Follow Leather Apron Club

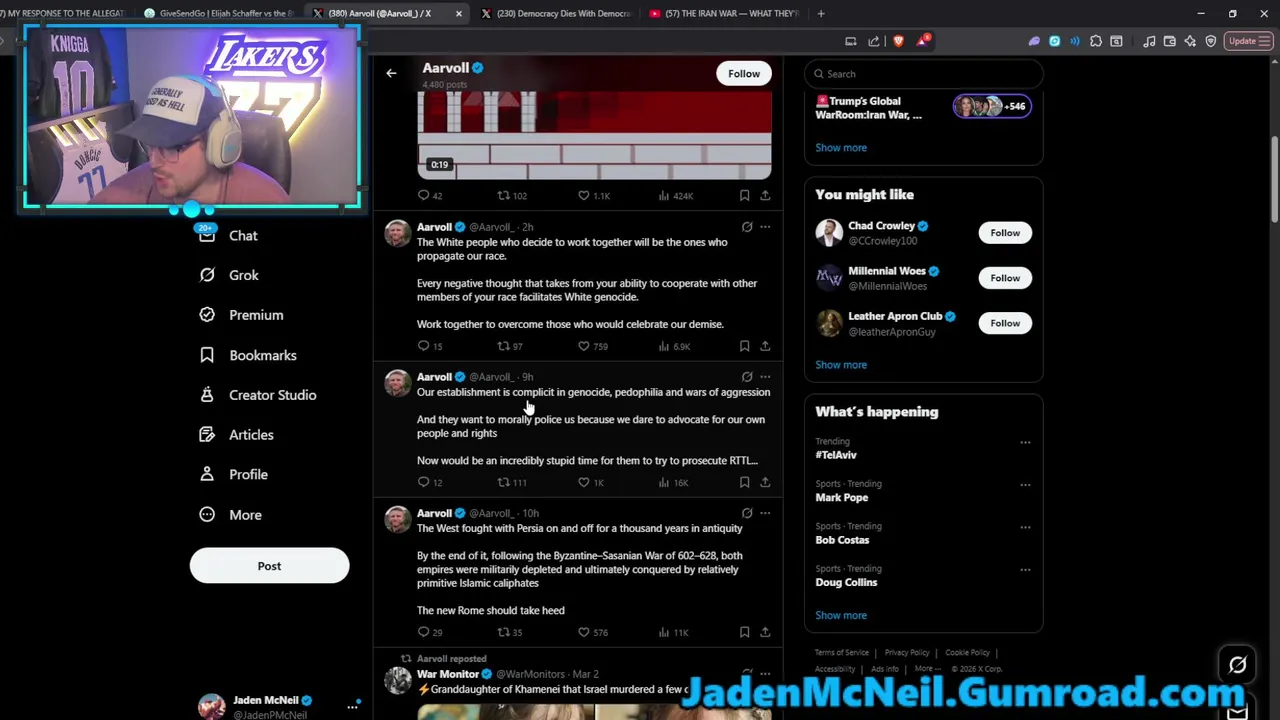coord(1005,323)
